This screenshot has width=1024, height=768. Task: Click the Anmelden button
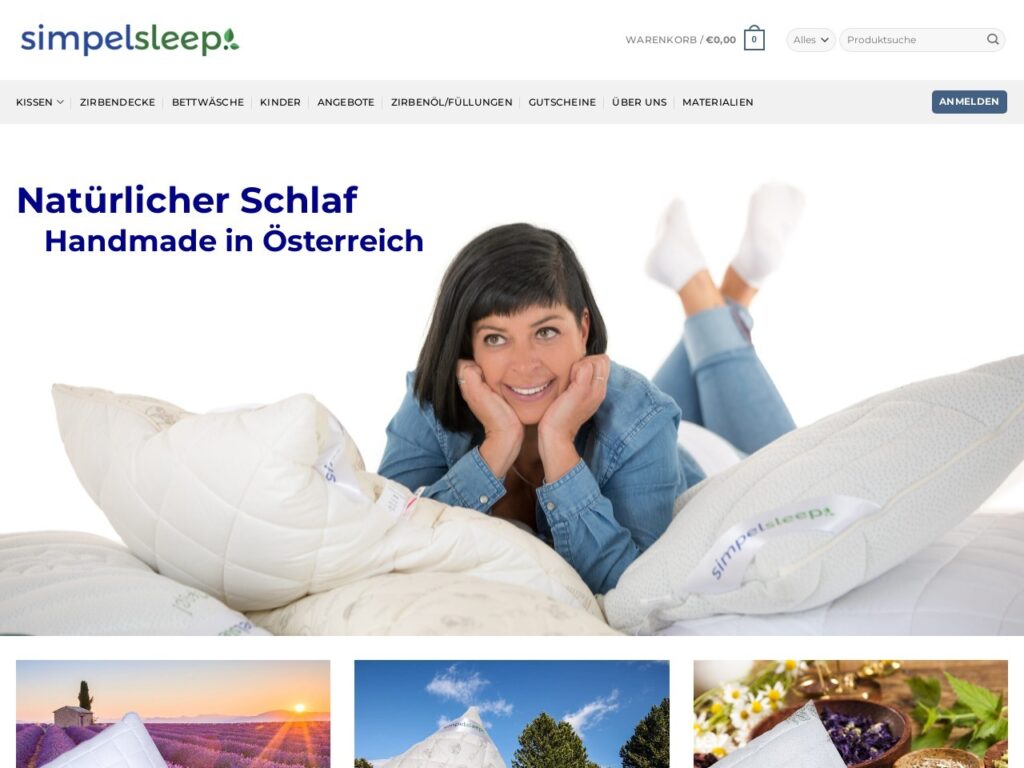969,101
